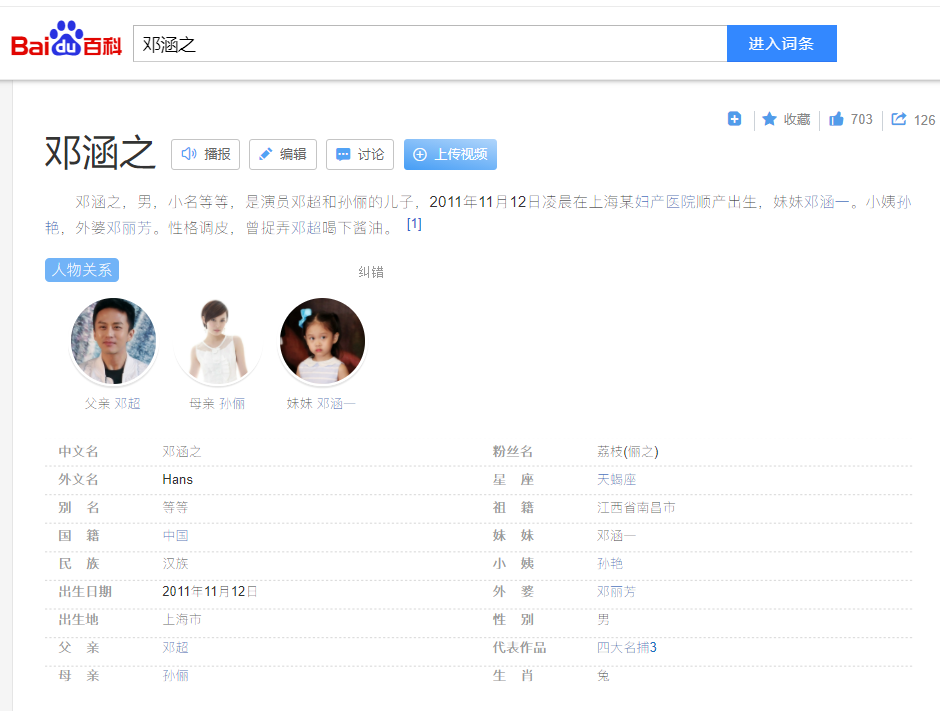Image resolution: width=940 pixels, height=711 pixels.
Task: Click the 播报 speaker icon button
Action: (206, 155)
